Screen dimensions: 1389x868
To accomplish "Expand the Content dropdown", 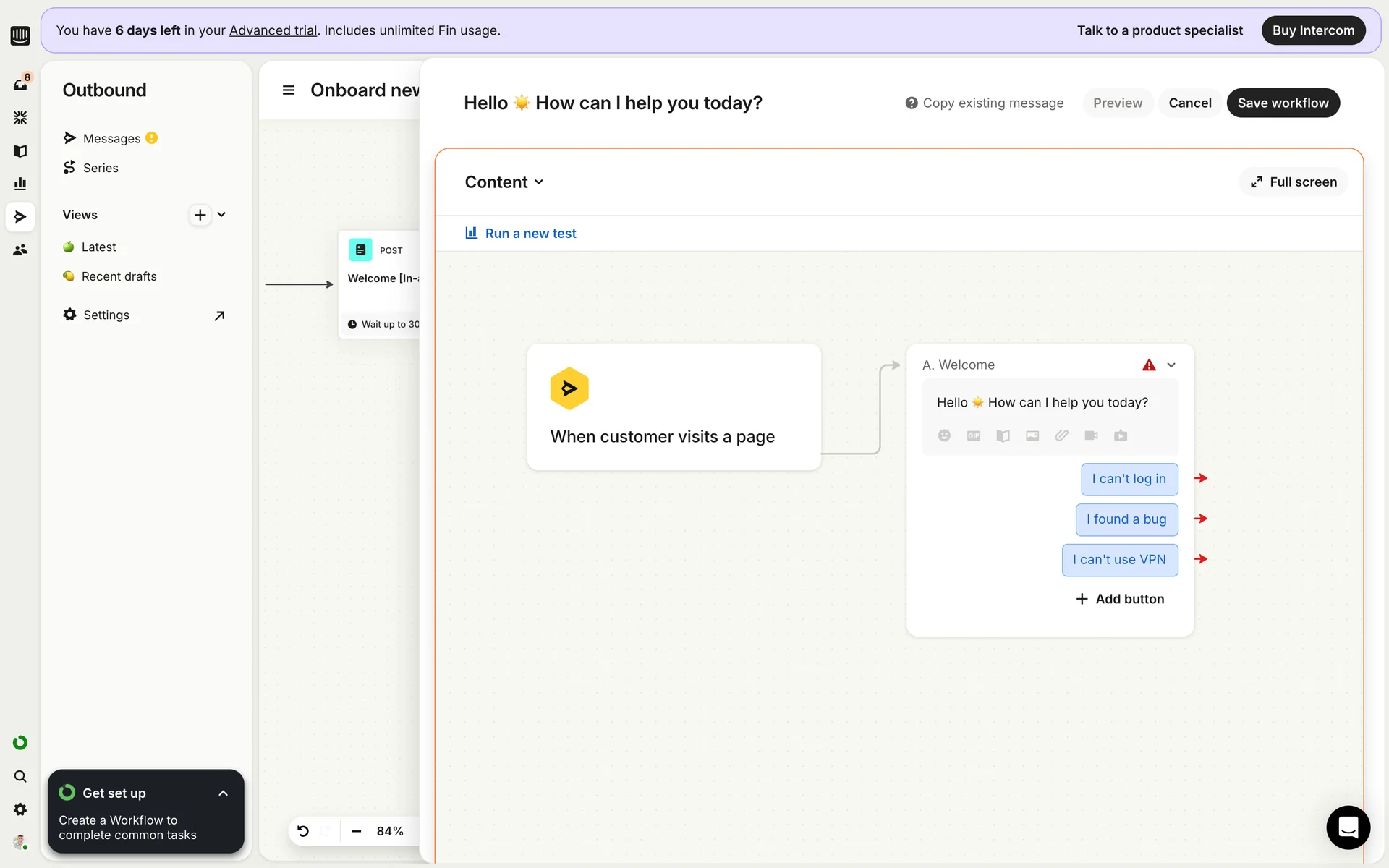I will coord(504,182).
